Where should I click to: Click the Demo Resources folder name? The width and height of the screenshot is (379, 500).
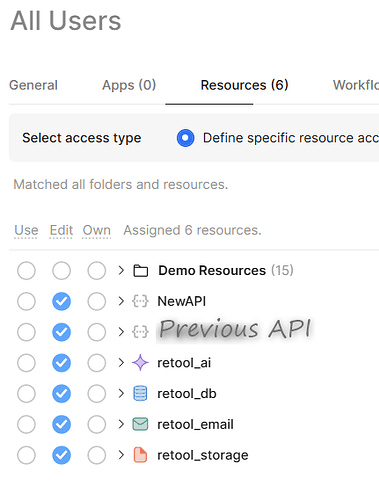[212, 271]
